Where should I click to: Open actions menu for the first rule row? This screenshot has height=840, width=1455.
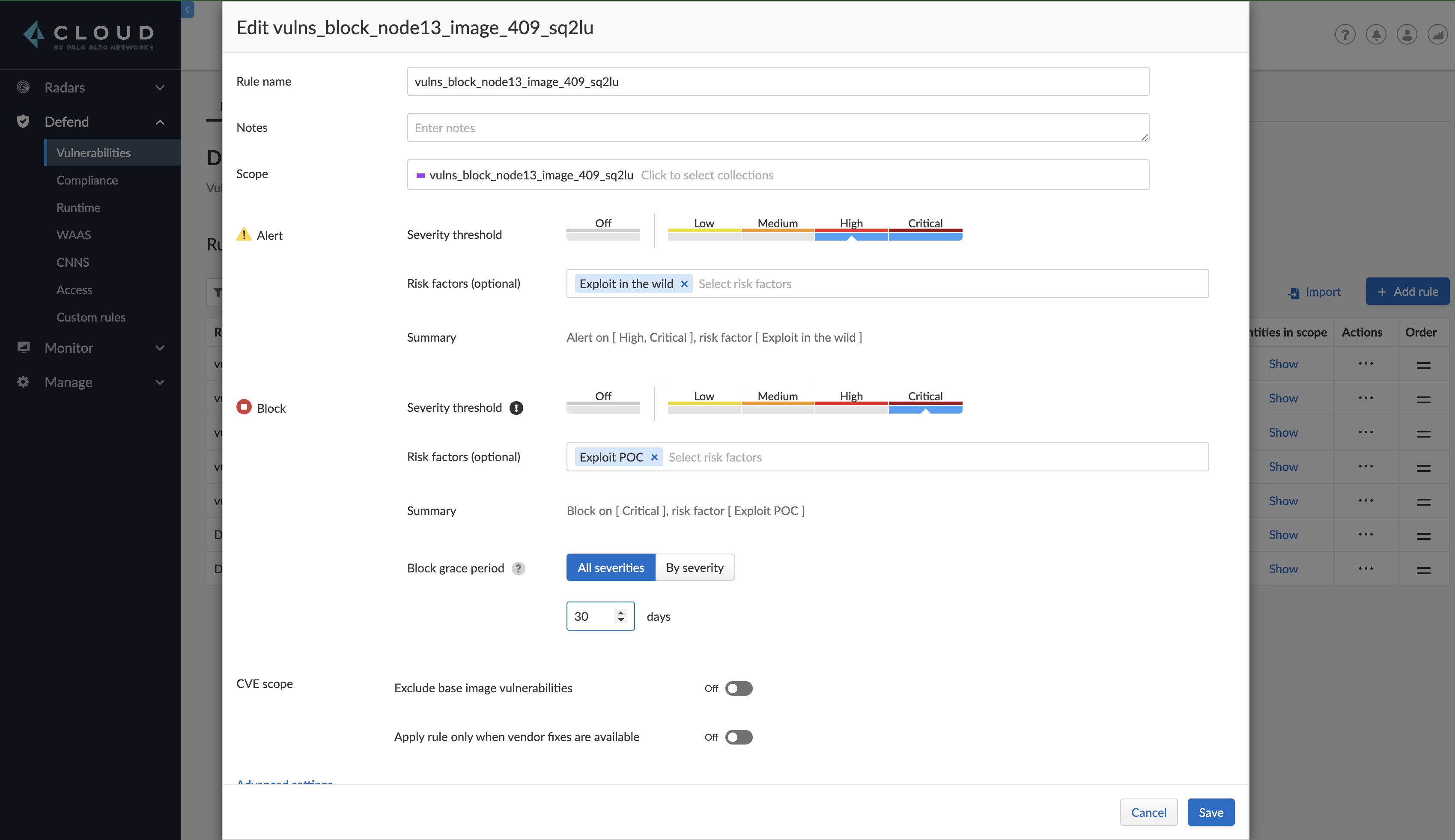point(1366,363)
